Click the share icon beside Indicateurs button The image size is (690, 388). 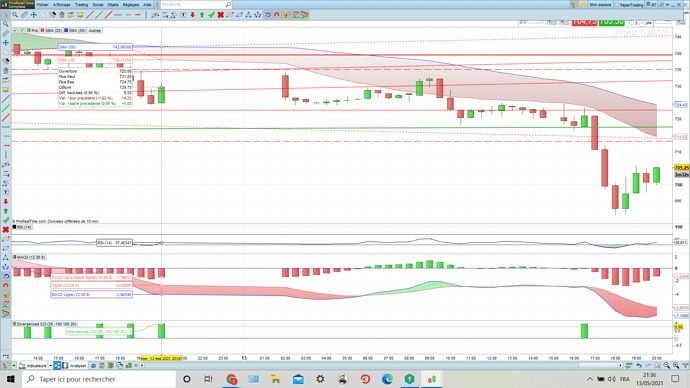tap(57, 365)
